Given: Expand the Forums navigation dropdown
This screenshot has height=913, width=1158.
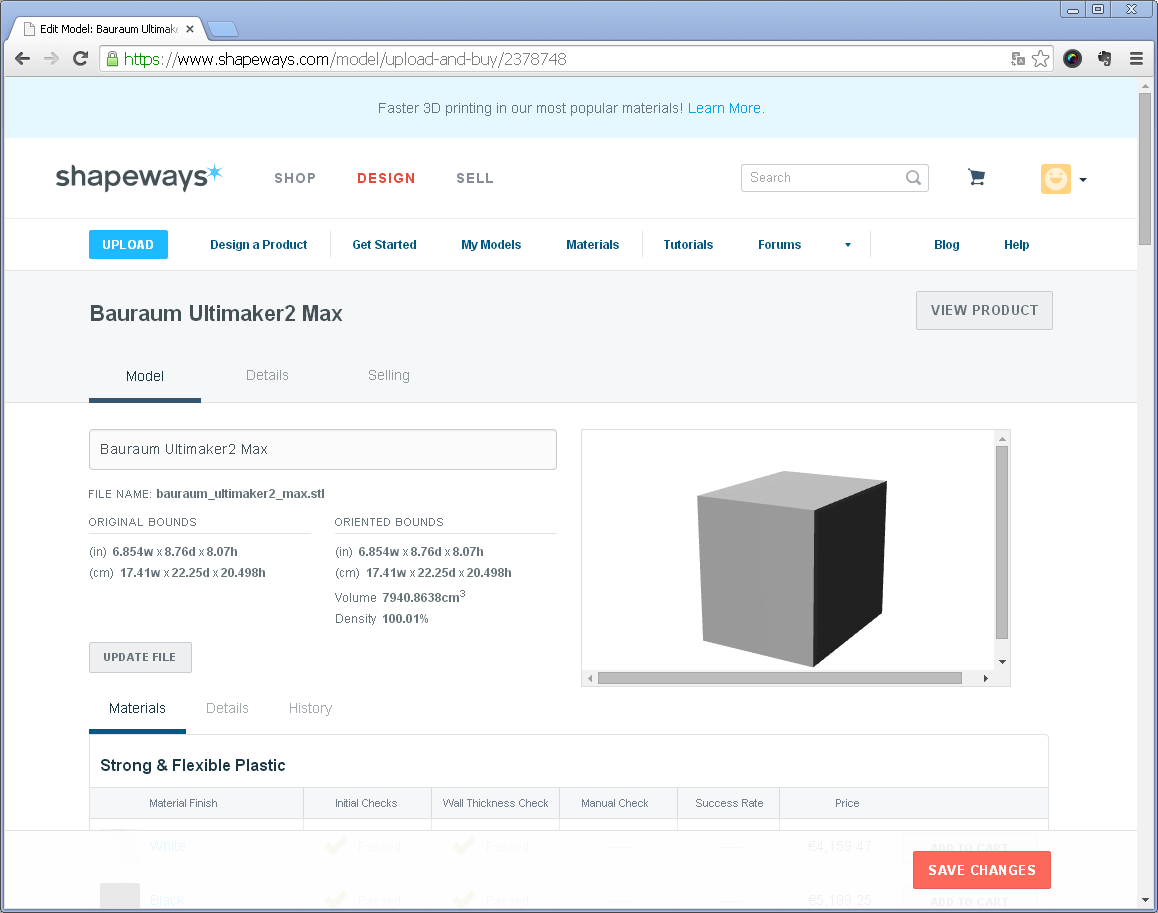Looking at the screenshot, I should [847, 244].
